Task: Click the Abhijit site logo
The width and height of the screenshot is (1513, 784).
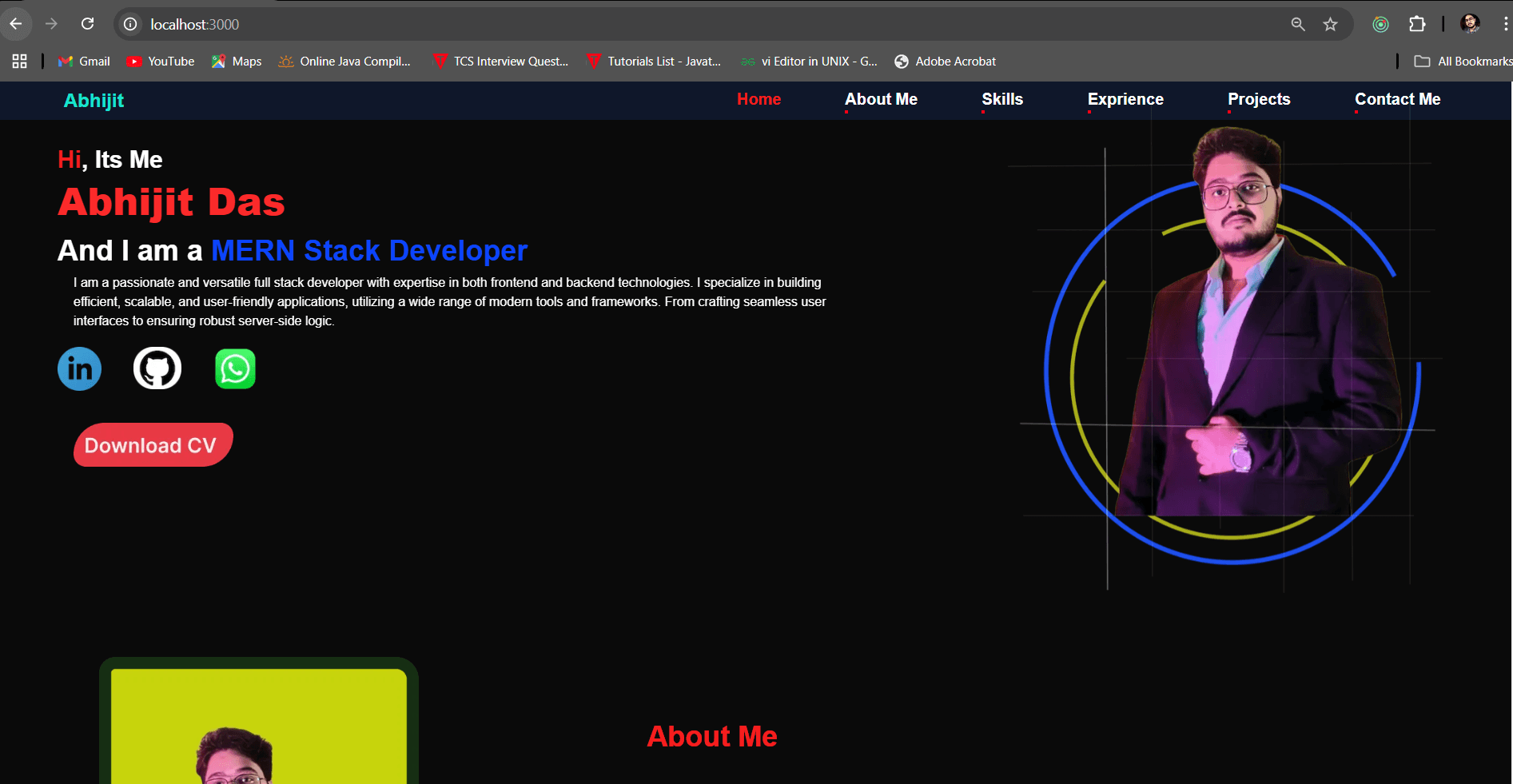Action: click(94, 101)
